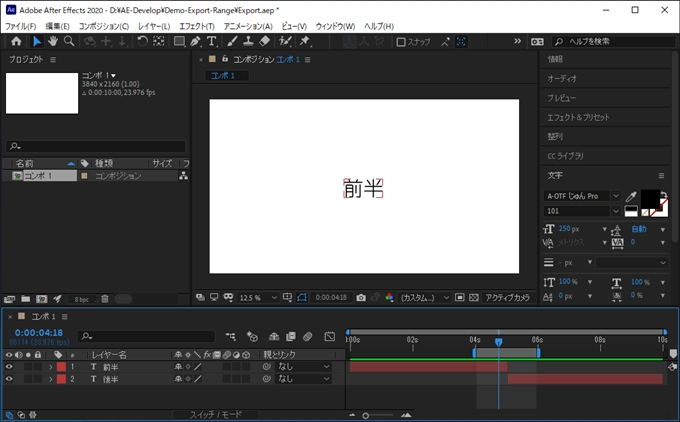Toggle mask and shape path visibility in viewer
680x422 pixels.
302,298
